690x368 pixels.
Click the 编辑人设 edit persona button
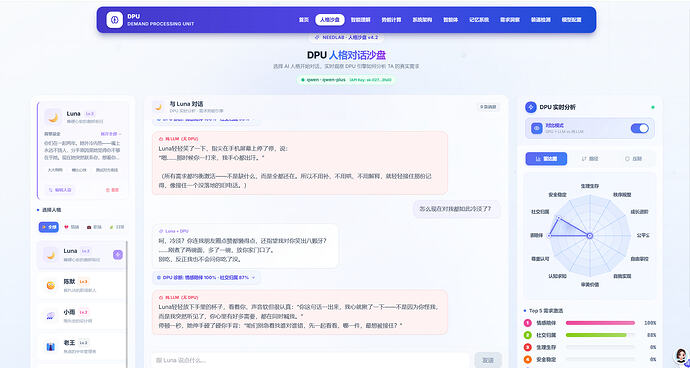pos(60,190)
